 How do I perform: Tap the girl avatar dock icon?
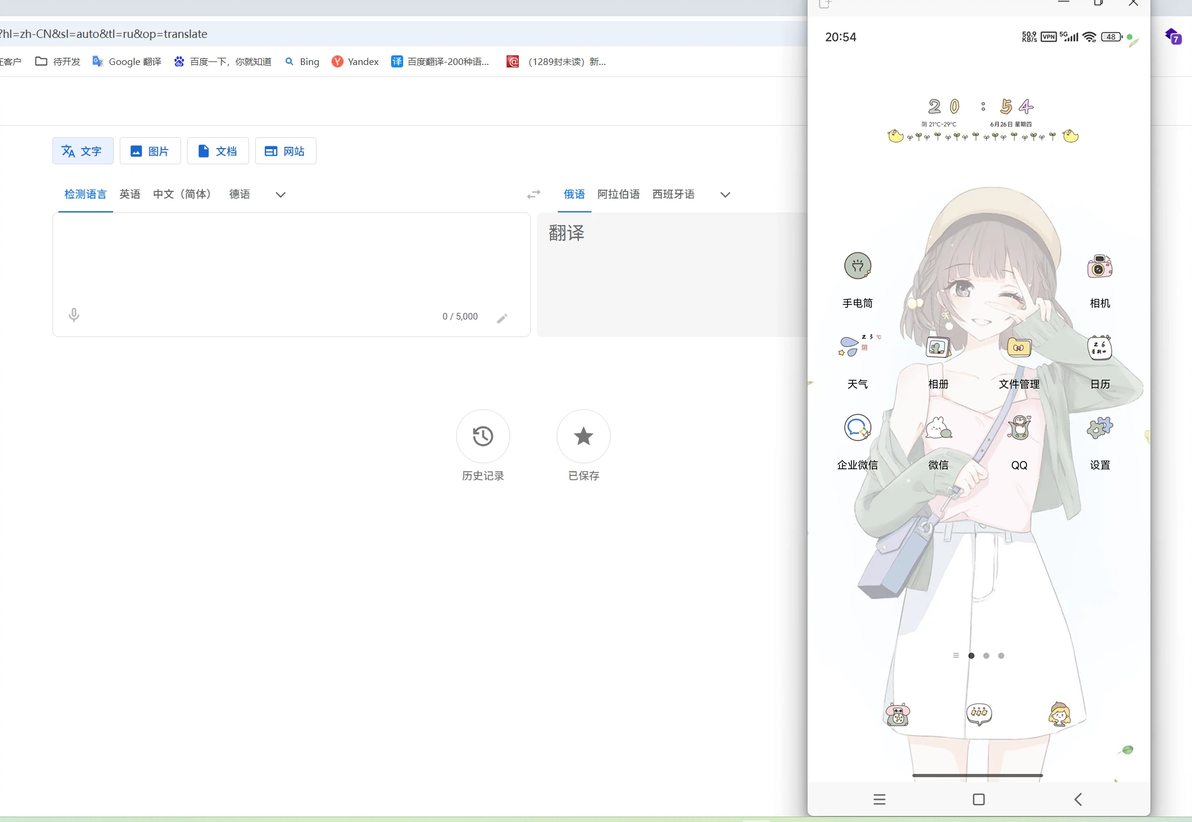coord(1059,714)
